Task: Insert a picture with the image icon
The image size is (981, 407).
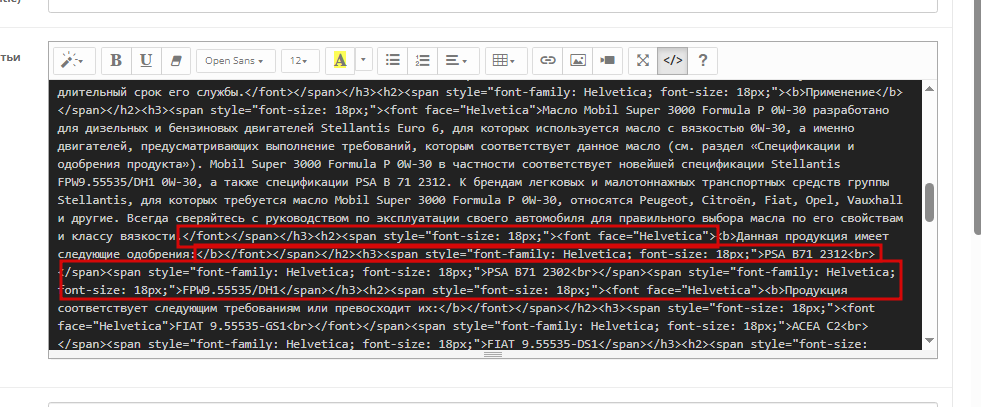Action: (x=577, y=61)
